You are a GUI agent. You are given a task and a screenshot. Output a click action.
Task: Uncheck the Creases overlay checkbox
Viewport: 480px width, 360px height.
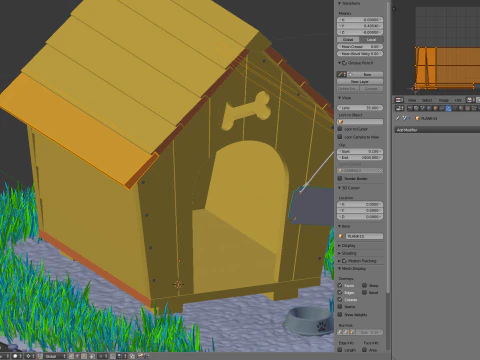click(340, 299)
